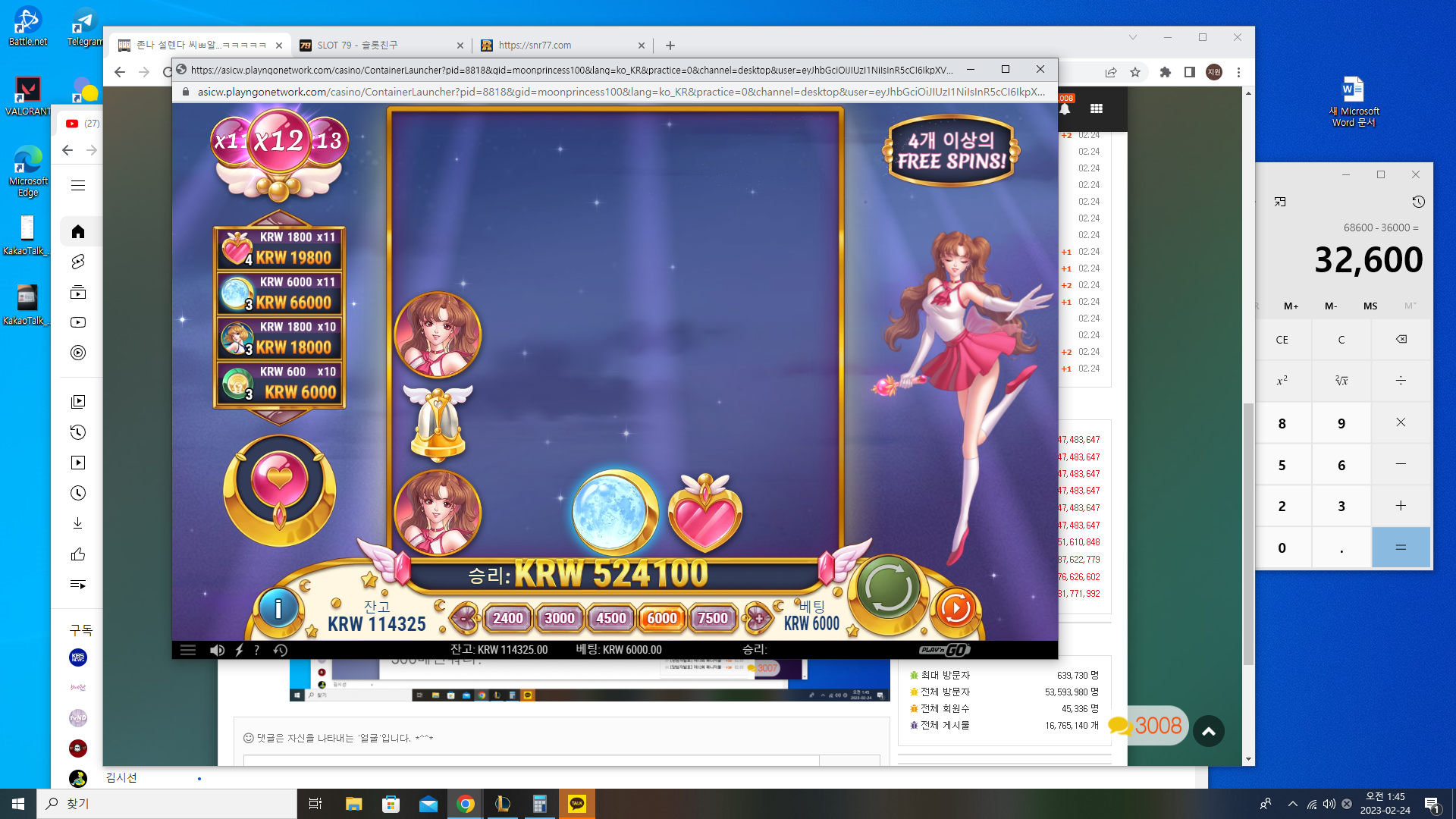
Task: Select the 7500 bet amount
Action: tap(712, 618)
